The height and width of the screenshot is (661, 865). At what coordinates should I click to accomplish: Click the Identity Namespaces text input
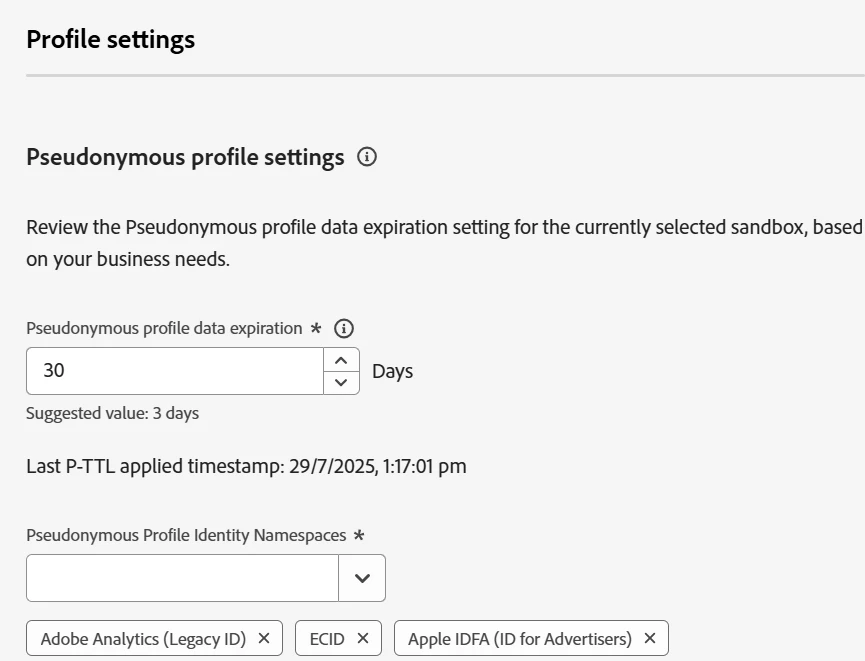coord(182,578)
